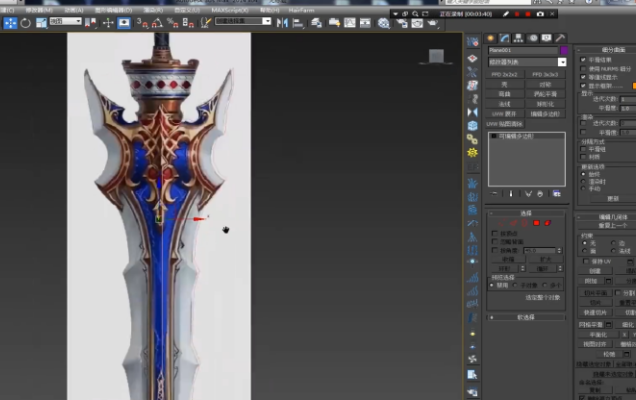Click the Select and Move tool
Viewport: 636px width, 400px height.
10,21
